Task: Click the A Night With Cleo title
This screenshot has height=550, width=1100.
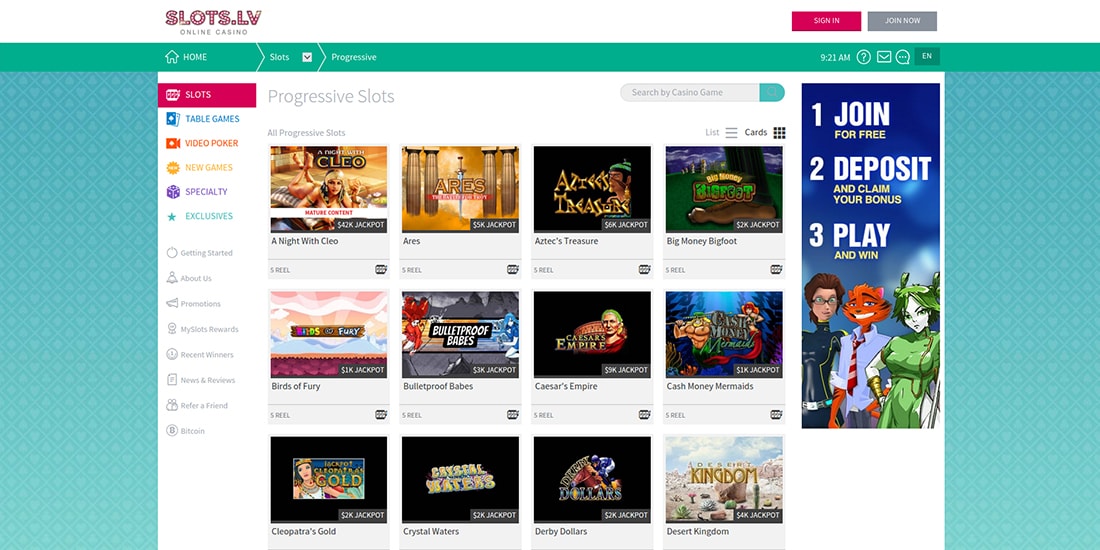Action: [304, 241]
